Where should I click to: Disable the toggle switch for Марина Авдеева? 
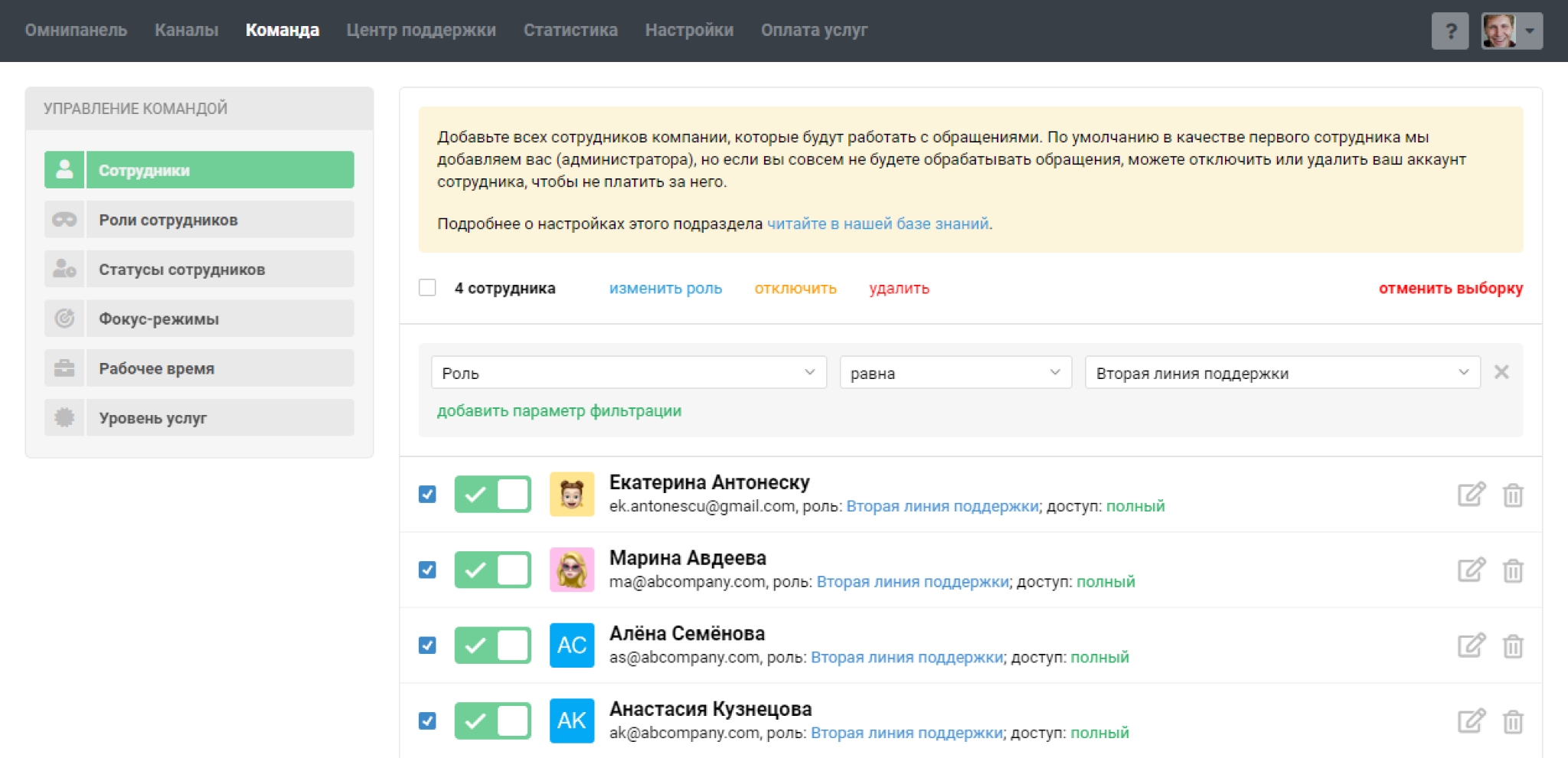492,570
